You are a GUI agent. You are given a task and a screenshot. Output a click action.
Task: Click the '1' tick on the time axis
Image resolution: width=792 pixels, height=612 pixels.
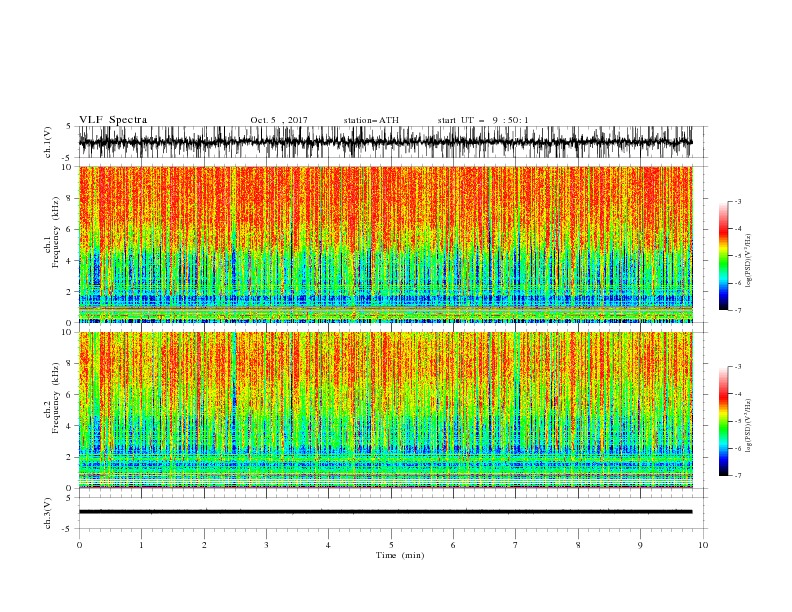tap(141, 545)
